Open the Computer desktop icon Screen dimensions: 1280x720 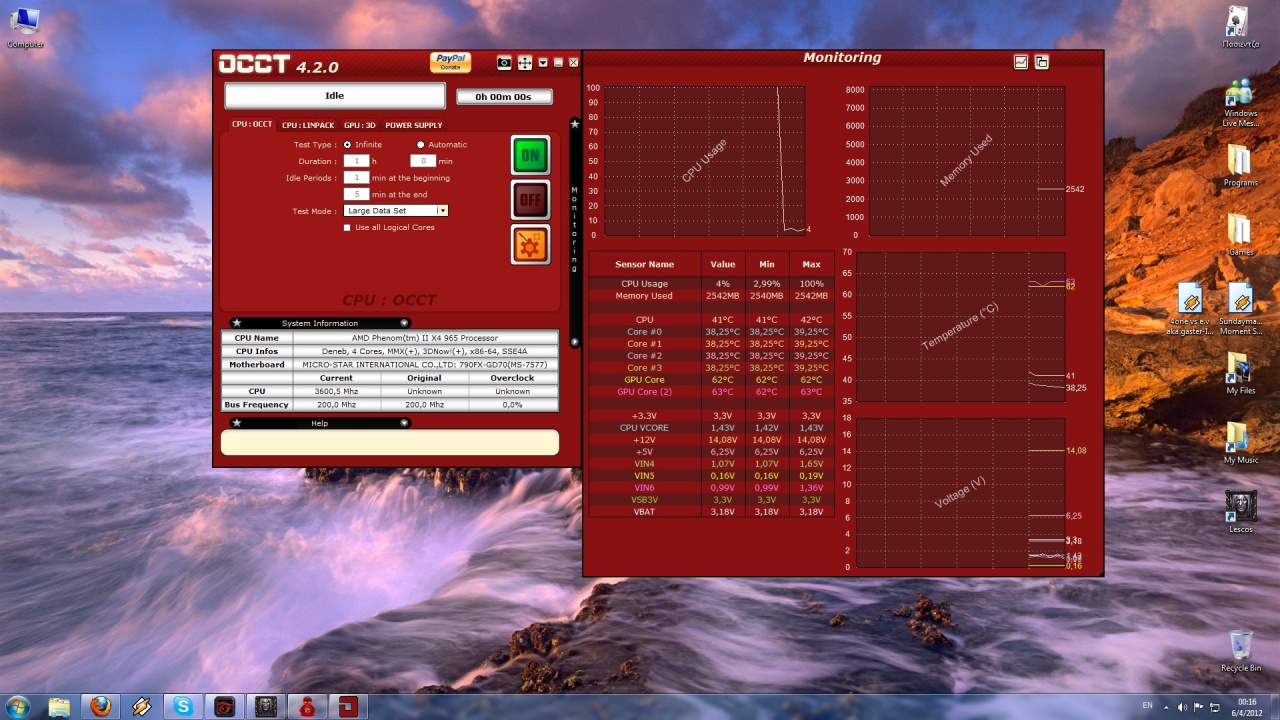click(25, 28)
